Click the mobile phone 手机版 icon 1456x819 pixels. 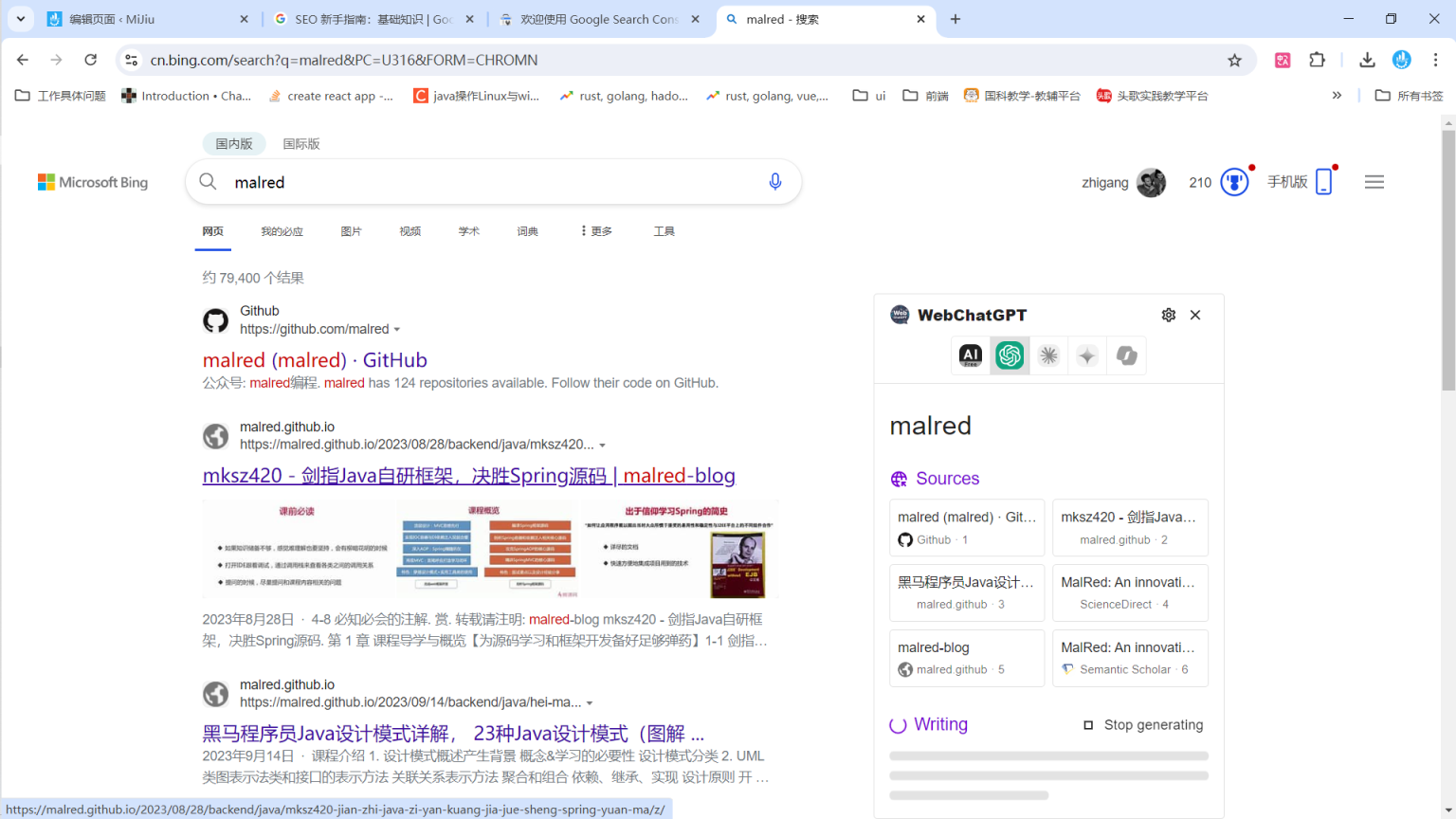click(x=1324, y=181)
